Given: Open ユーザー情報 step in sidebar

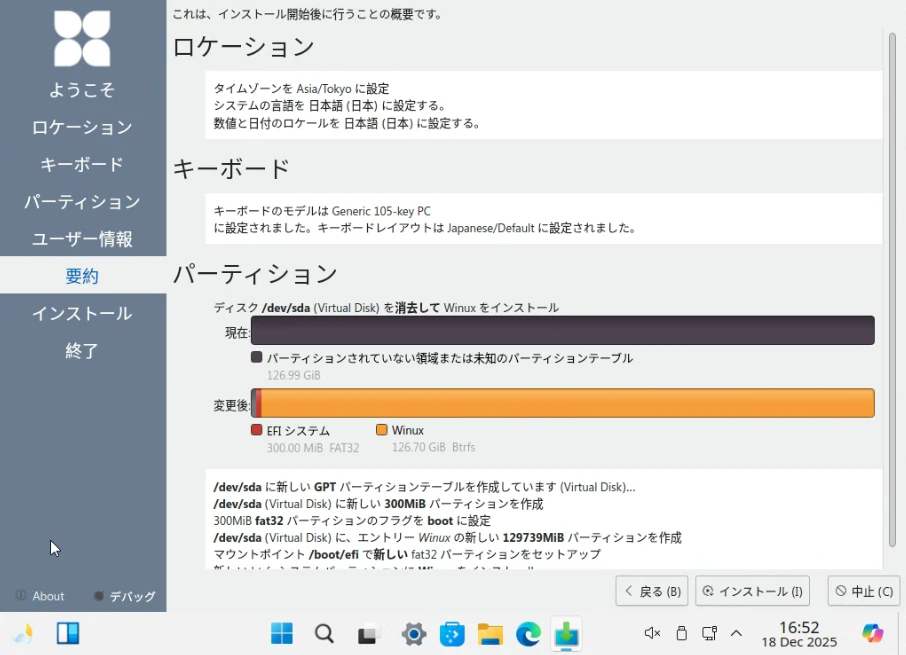Looking at the screenshot, I should tap(82, 239).
